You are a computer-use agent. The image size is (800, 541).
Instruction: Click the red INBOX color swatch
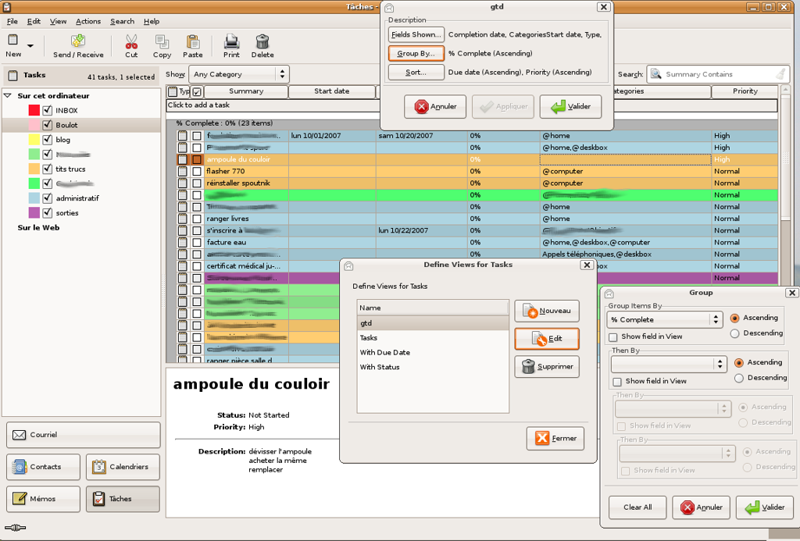[x=33, y=110]
